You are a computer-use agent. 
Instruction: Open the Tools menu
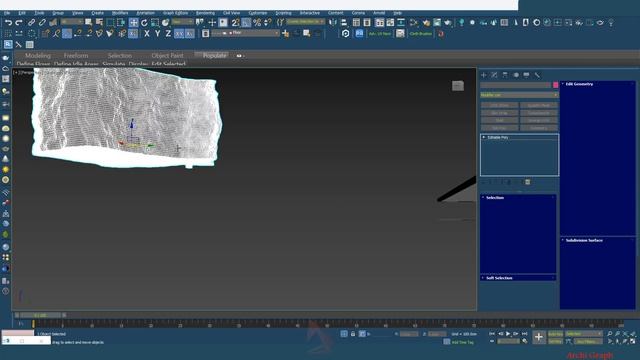point(39,13)
